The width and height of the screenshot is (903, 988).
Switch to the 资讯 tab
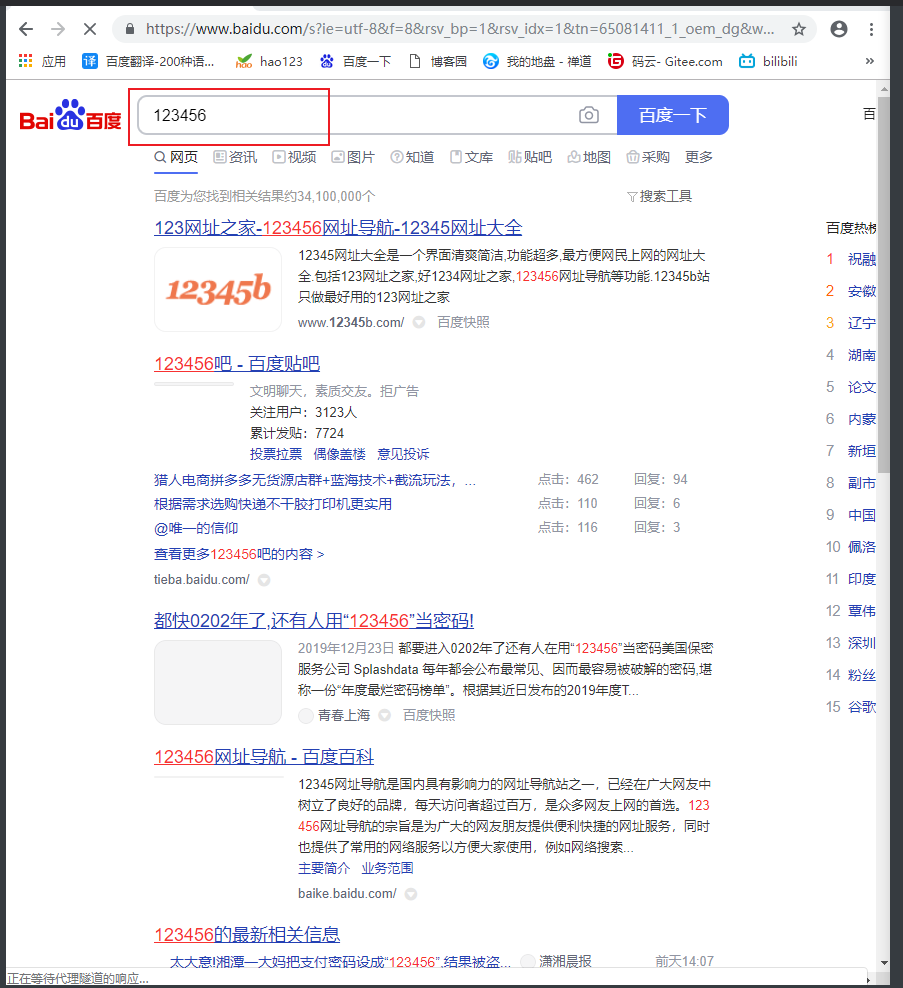click(235, 157)
